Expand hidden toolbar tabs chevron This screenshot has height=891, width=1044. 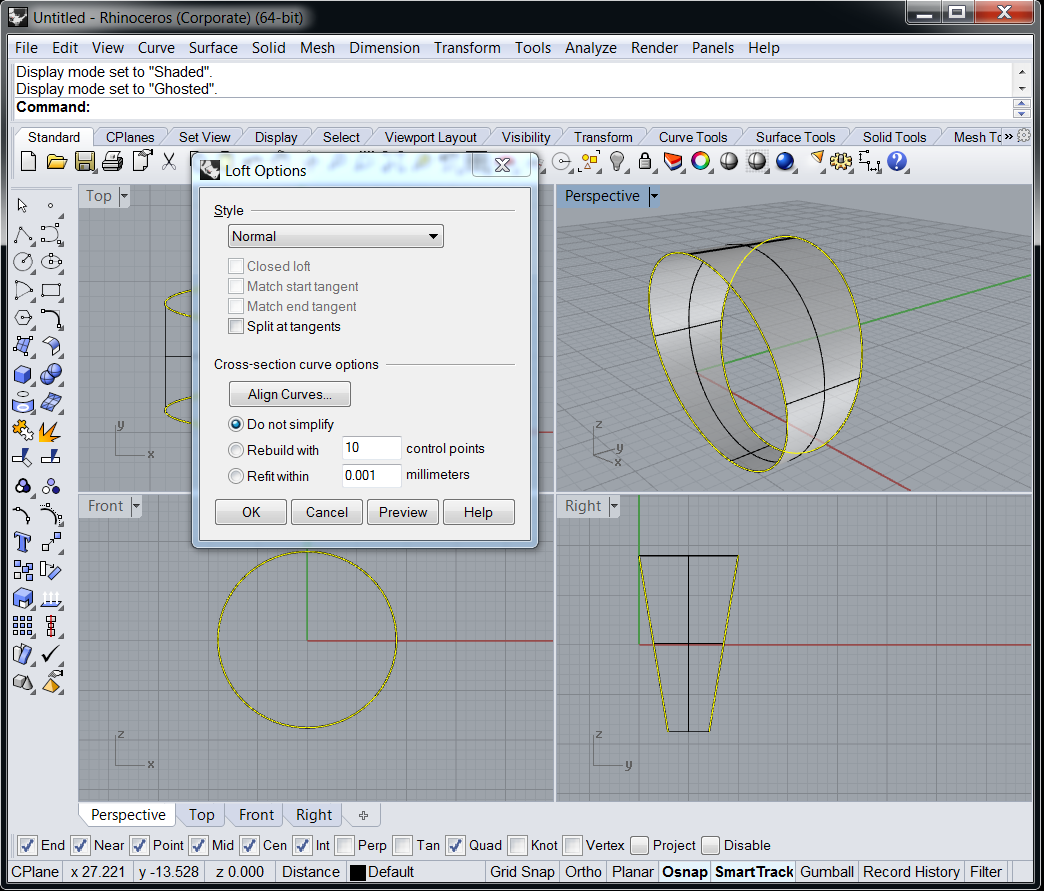coord(1009,137)
